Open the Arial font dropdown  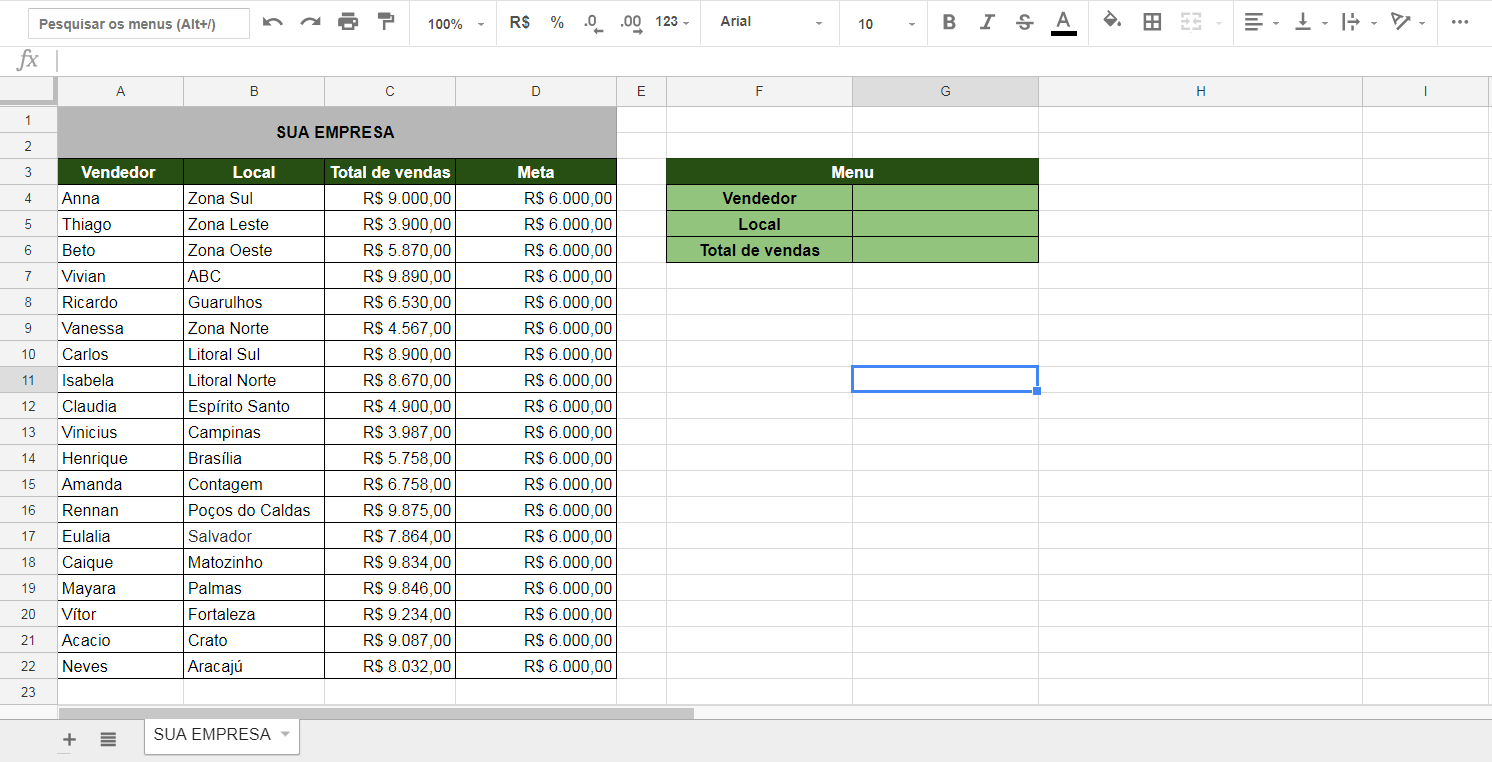tap(771, 22)
